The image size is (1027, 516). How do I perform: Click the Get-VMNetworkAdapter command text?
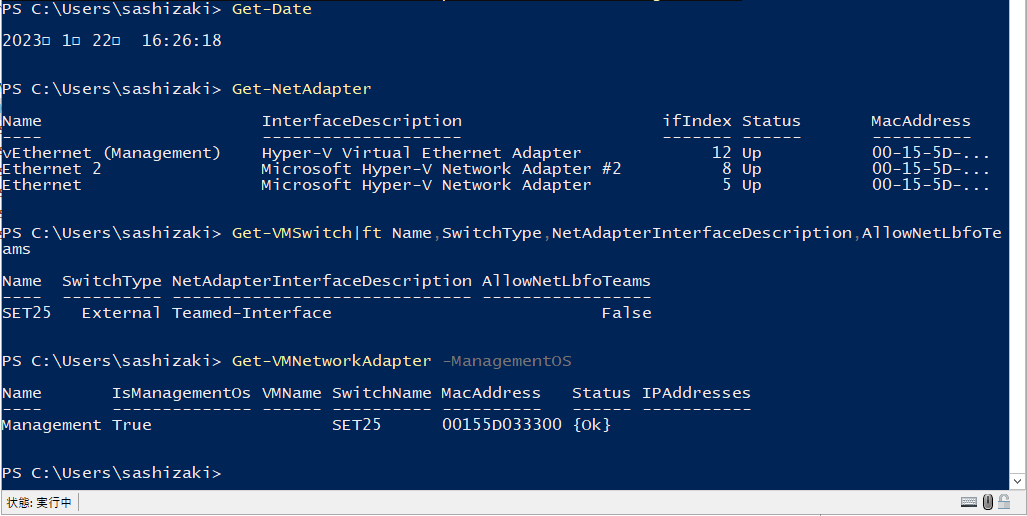point(331,361)
